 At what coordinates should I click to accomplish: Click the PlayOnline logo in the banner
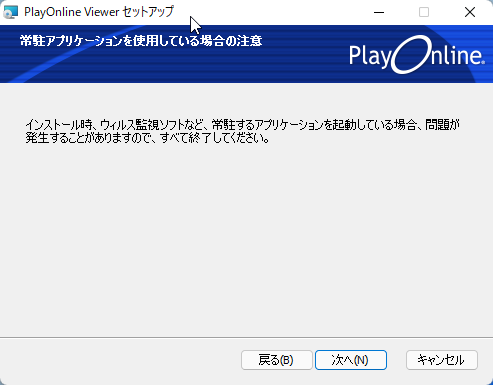click(417, 54)
